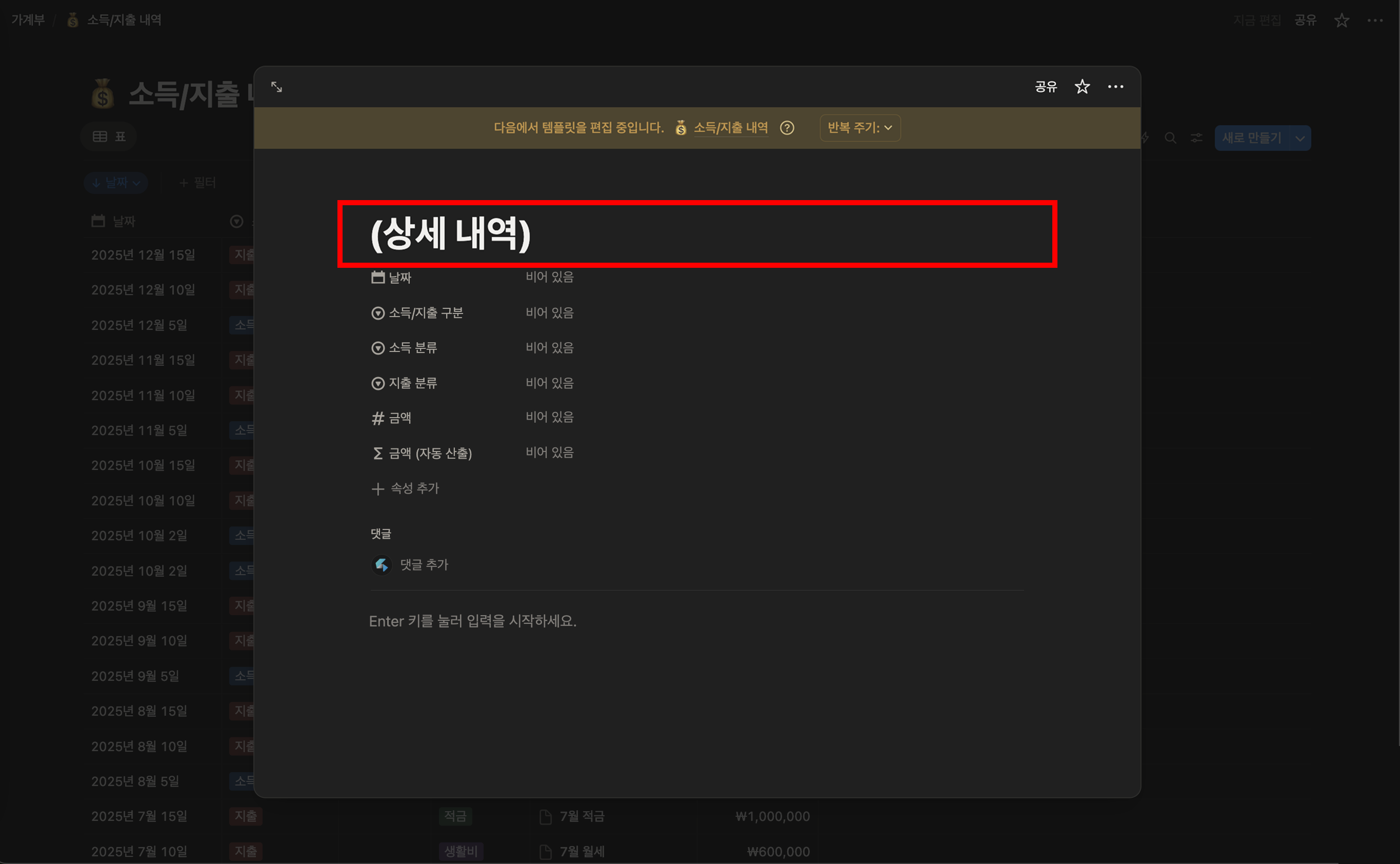Set empty value for 소득/지출 구분 property

550,313
